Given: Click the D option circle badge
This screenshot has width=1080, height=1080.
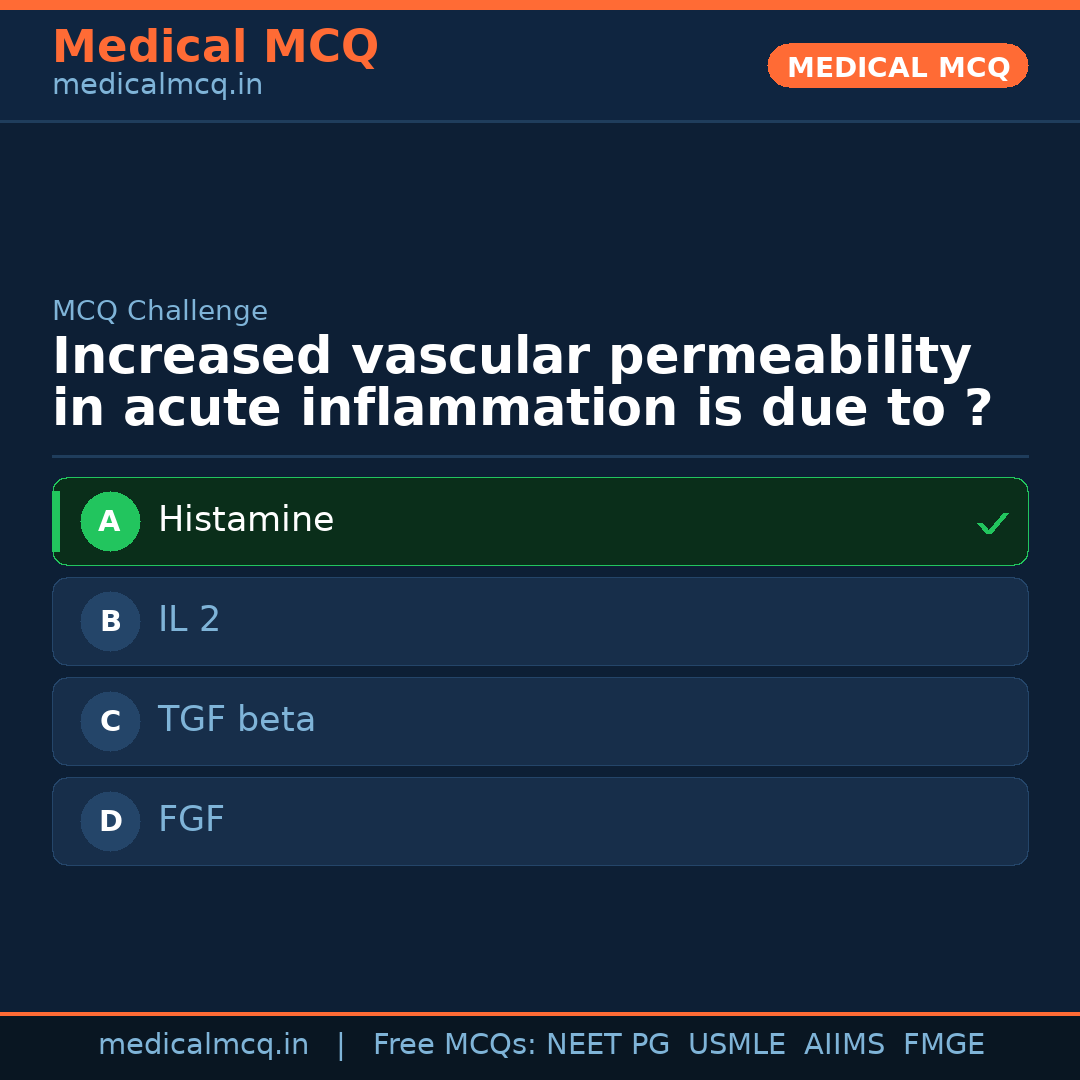Looking at the screenshot, I should pyautogui.click(x=110, y=821).
